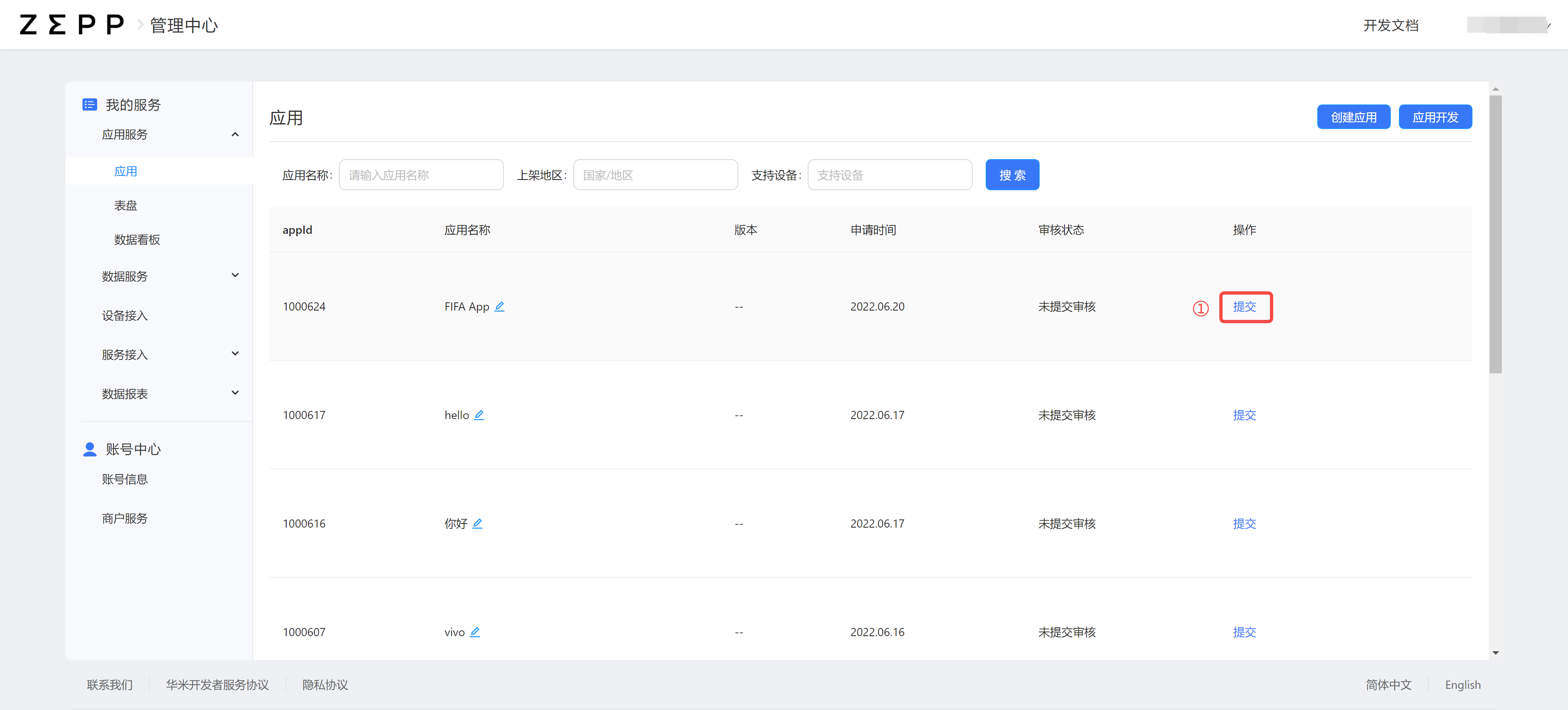Click the 创建应用 button
This screenshot has height=710, width=1568.
pos(1353,116)
